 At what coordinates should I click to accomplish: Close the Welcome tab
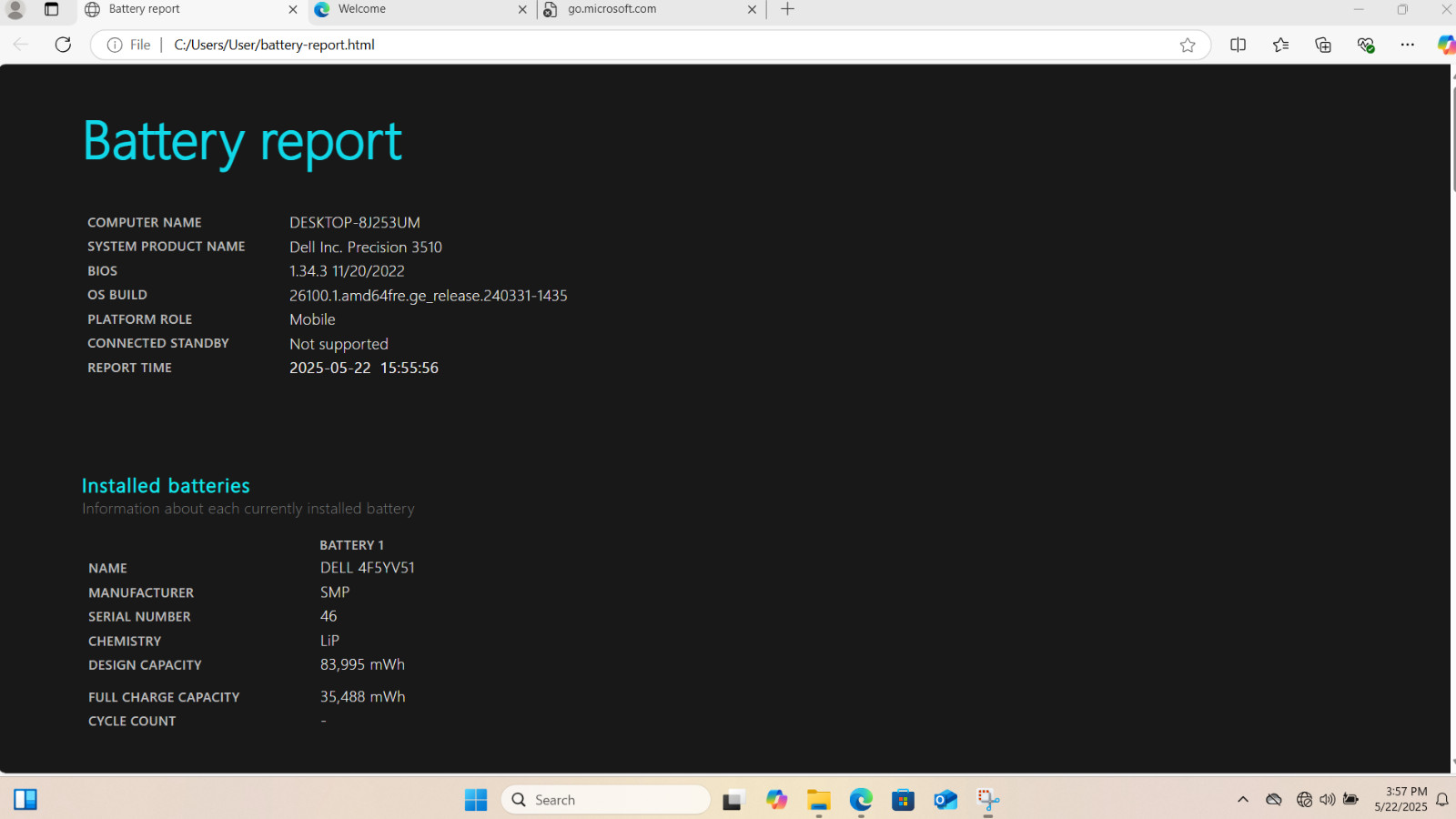point(522,9)
